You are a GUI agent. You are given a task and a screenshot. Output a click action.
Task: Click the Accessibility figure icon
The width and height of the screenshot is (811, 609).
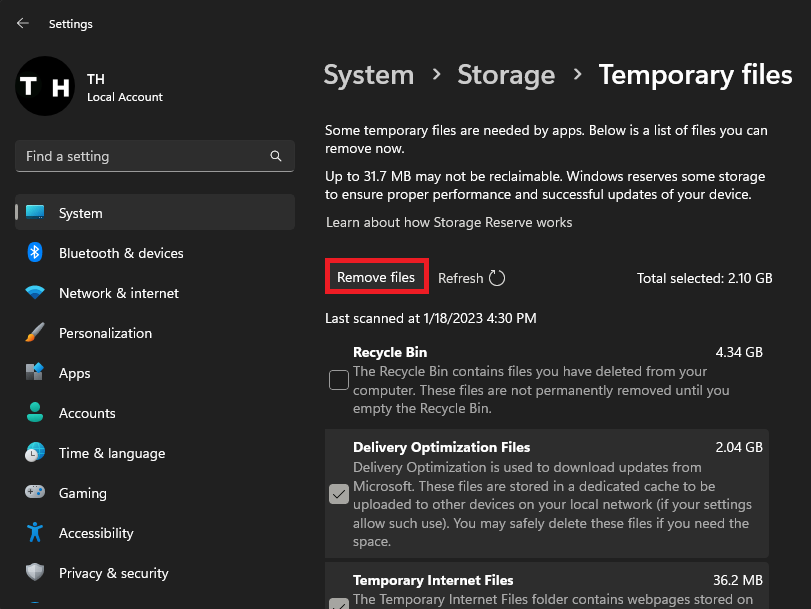point(35,533)
